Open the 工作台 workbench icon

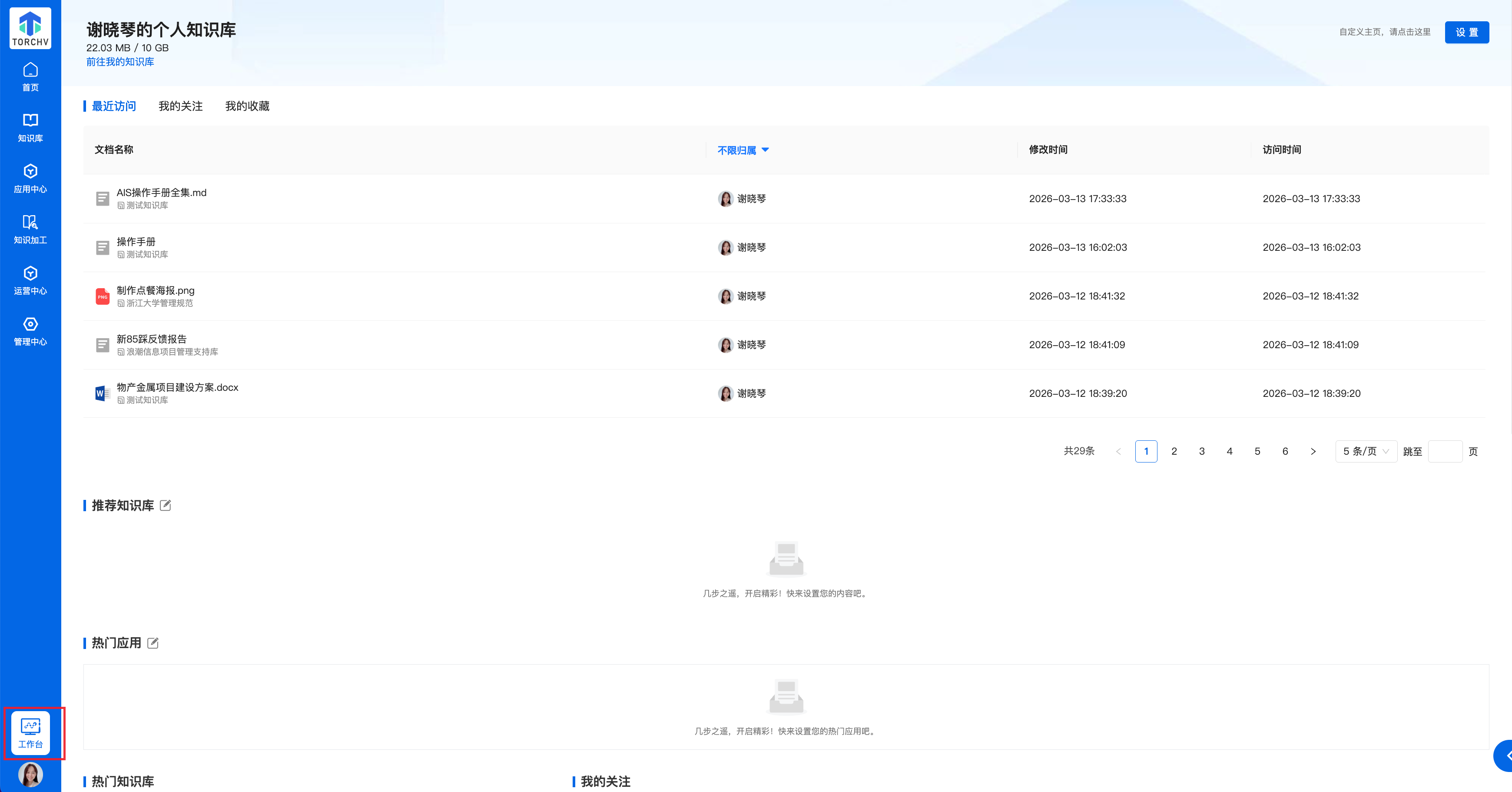(x=30, y=733)
